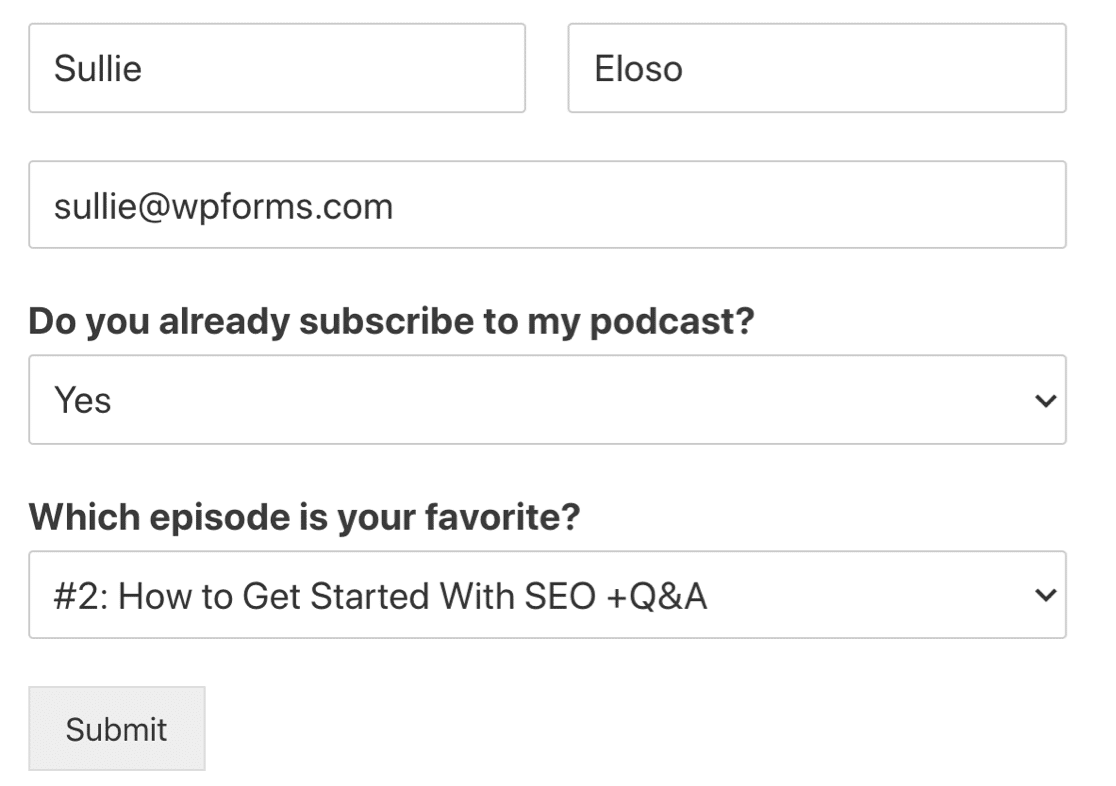Screen dimensions: 1116x786
Task: Click the word 'Yes' in the subscribe select
Action: pos(83,400)
